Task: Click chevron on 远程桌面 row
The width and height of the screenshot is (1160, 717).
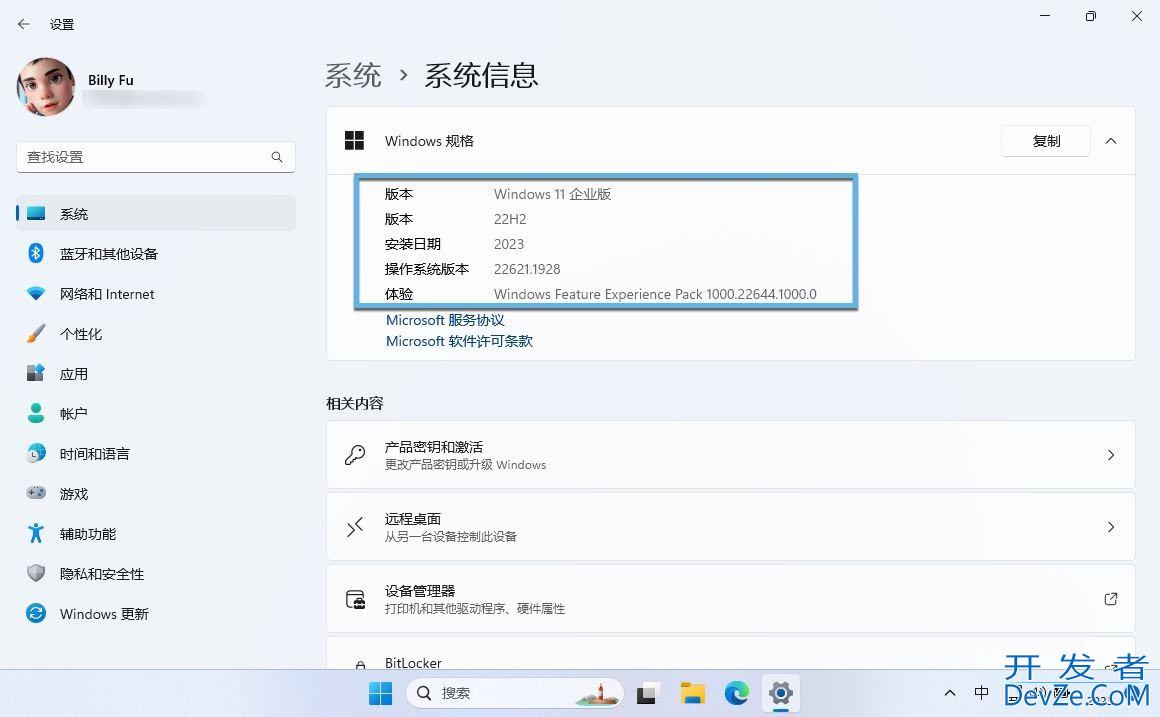Action: [x=1110, y=527]
